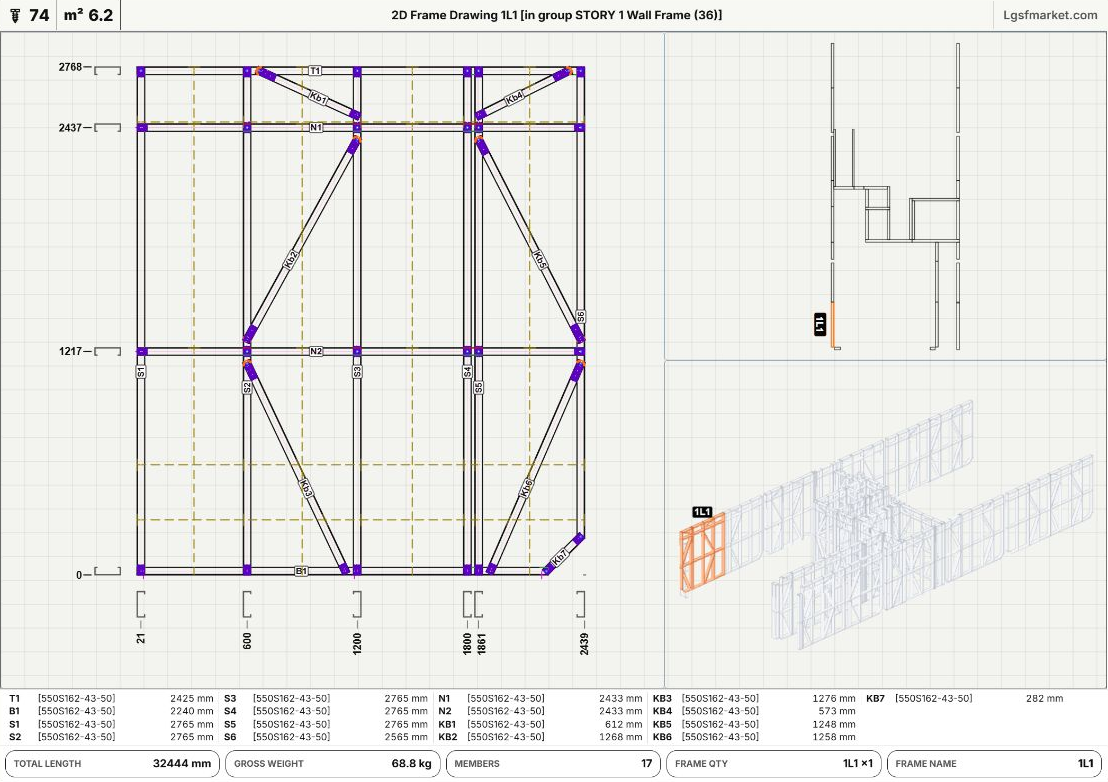Select the S3 stud label in the drawing
Viewport: 1108px width, 782px height.
(x=357, y=372)
